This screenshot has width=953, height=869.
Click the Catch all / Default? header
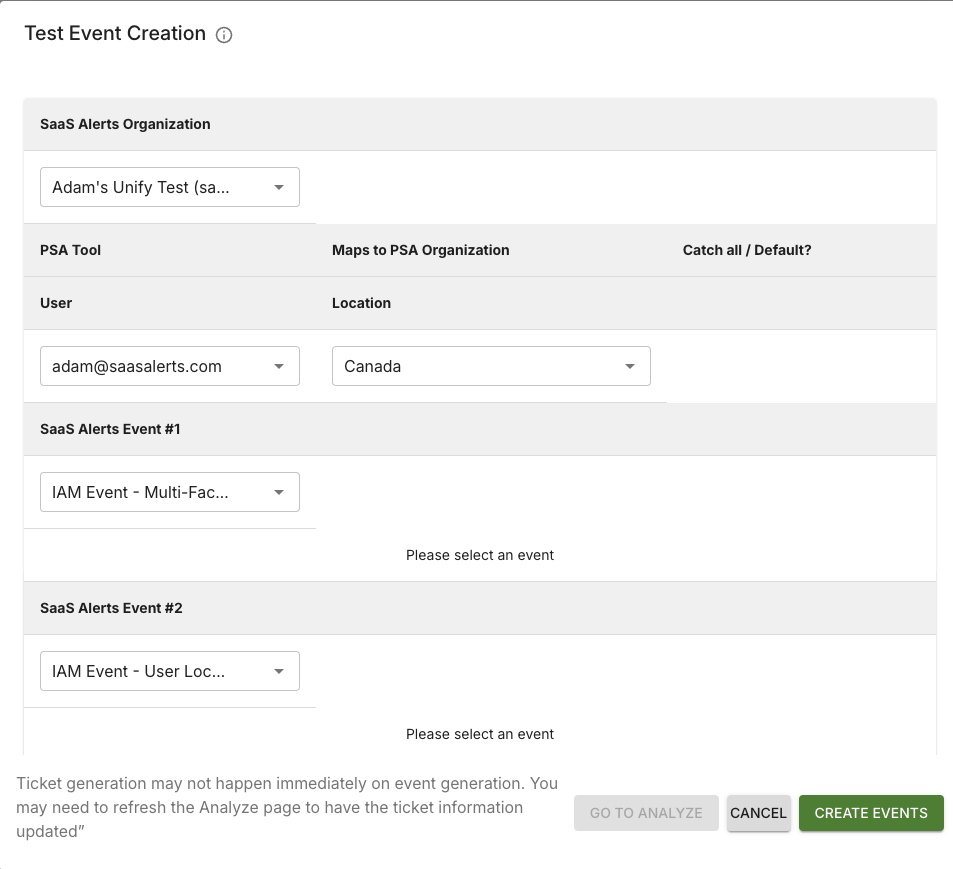tap(746, 250)
